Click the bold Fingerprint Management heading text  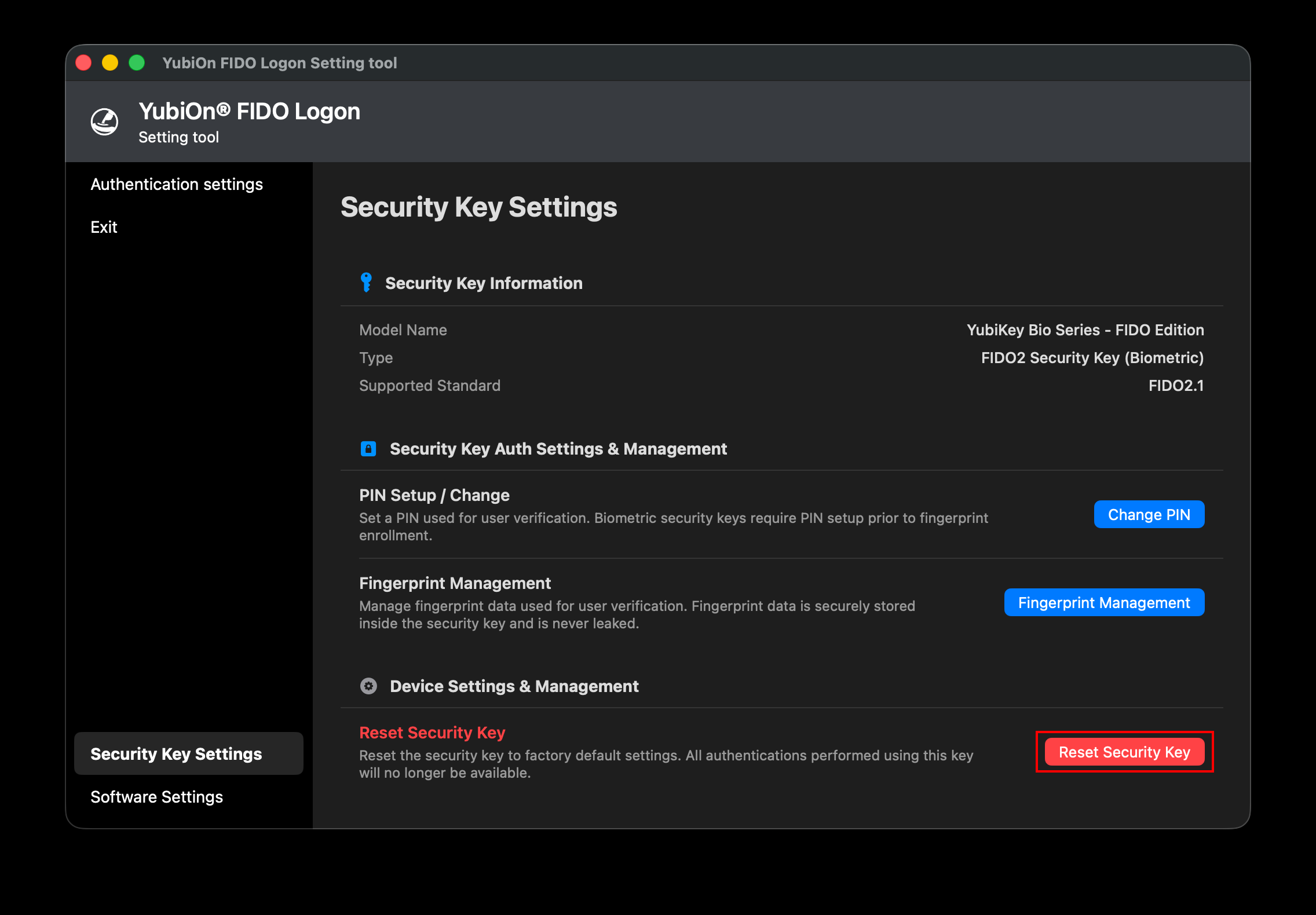[x=455, y=583]
